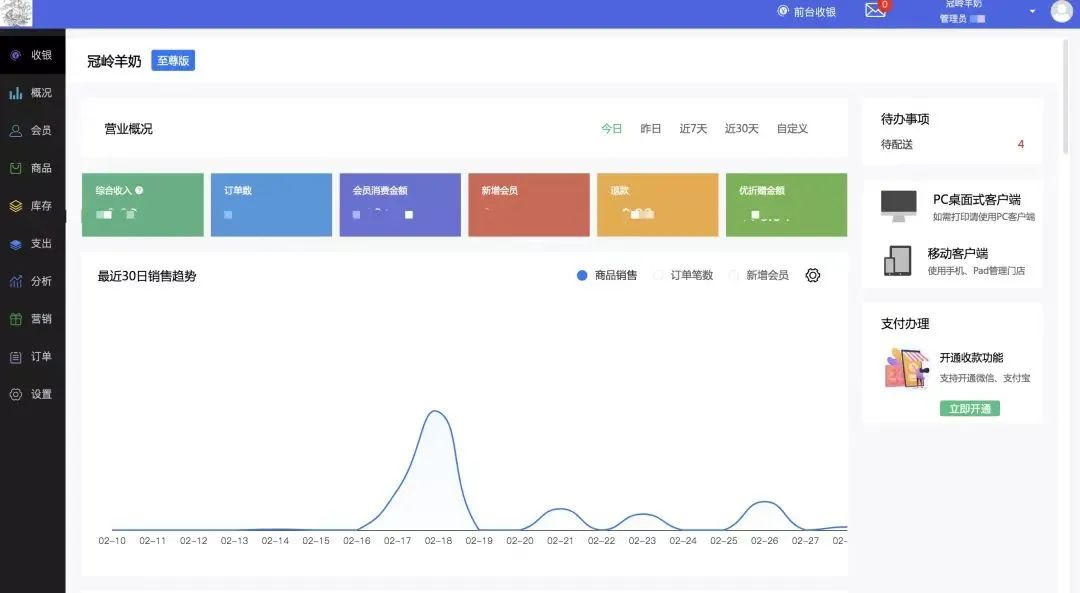Click the red 新增会员 card
Image resolution: width=1080 pixels, height=593 pixels.
529,205
